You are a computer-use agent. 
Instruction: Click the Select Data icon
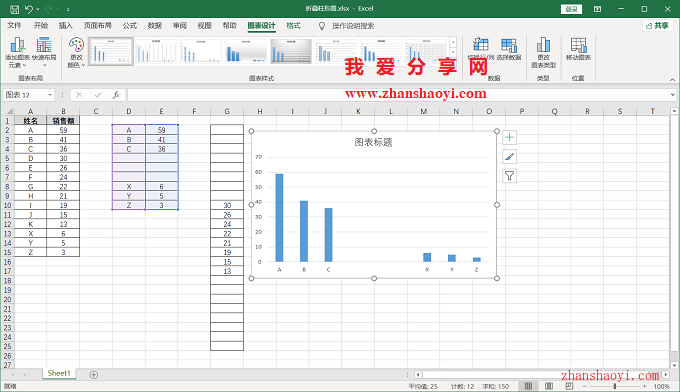tap(509, 49)
